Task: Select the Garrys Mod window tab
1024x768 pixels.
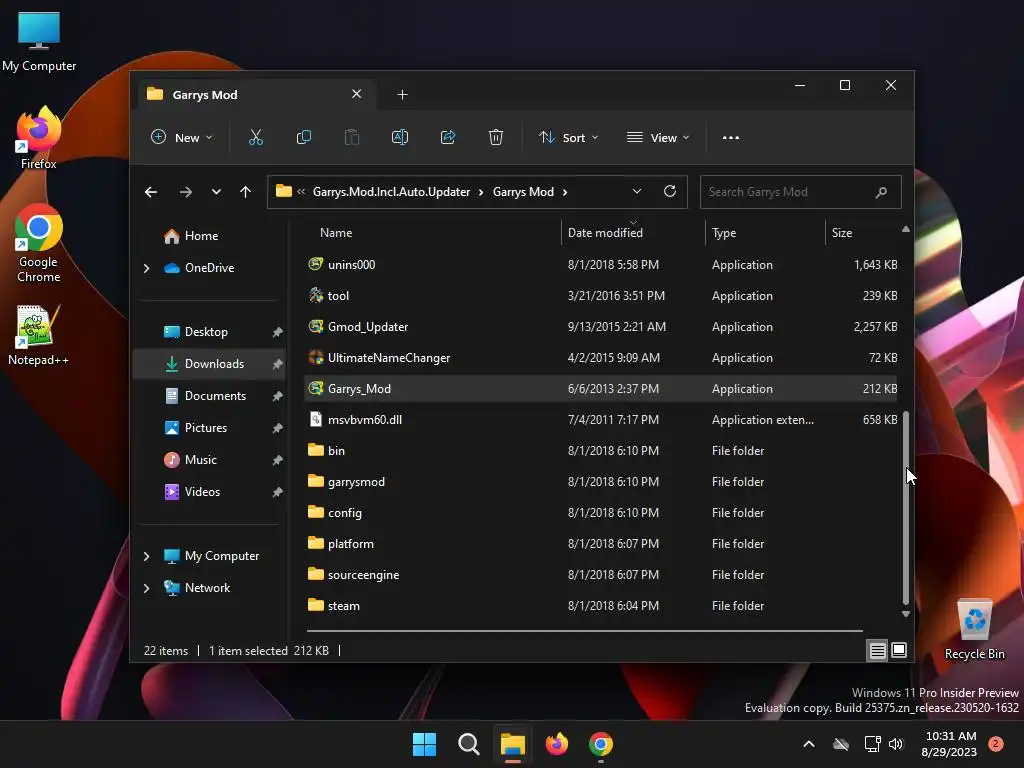Action: click(x=255, y=95)
